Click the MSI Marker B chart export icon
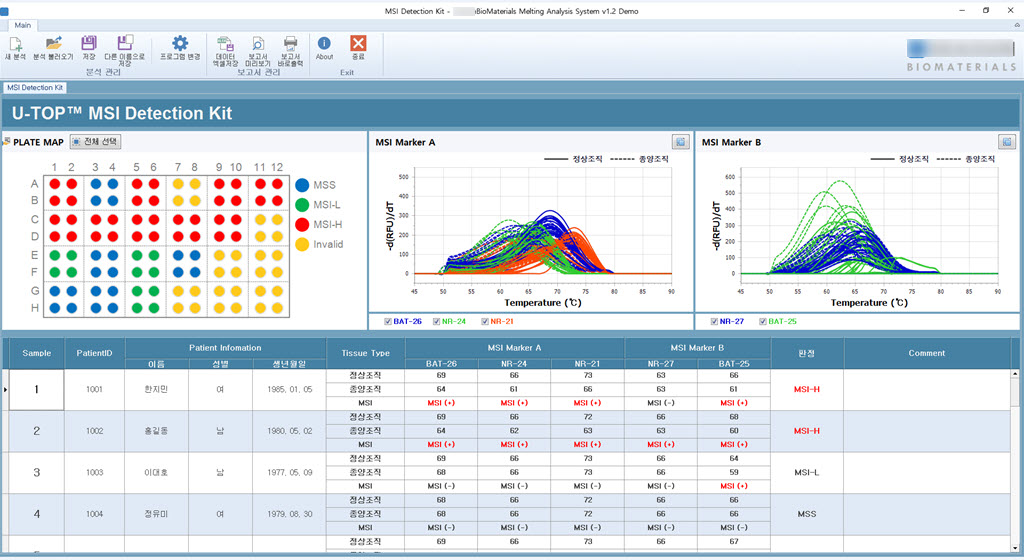The height and width of the screenshot is (560, 1024). click(1006, 142)
